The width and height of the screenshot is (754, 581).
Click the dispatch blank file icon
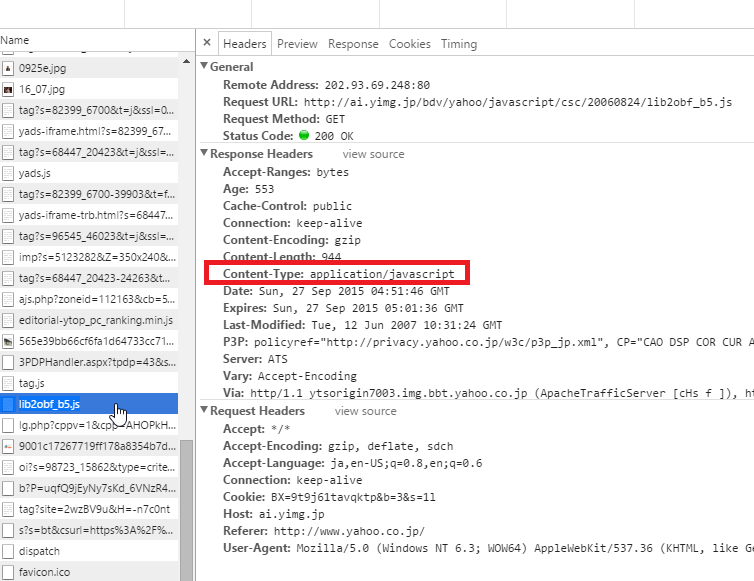tap(8, 551)
